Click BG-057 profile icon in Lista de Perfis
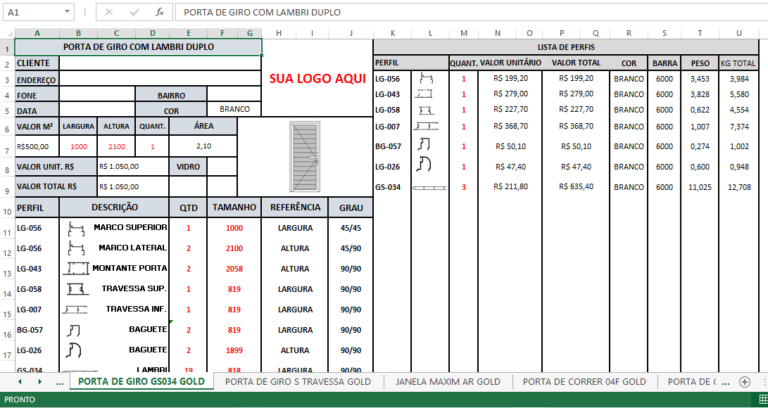Viewport: 768px width, 408px height. [424, 144]
